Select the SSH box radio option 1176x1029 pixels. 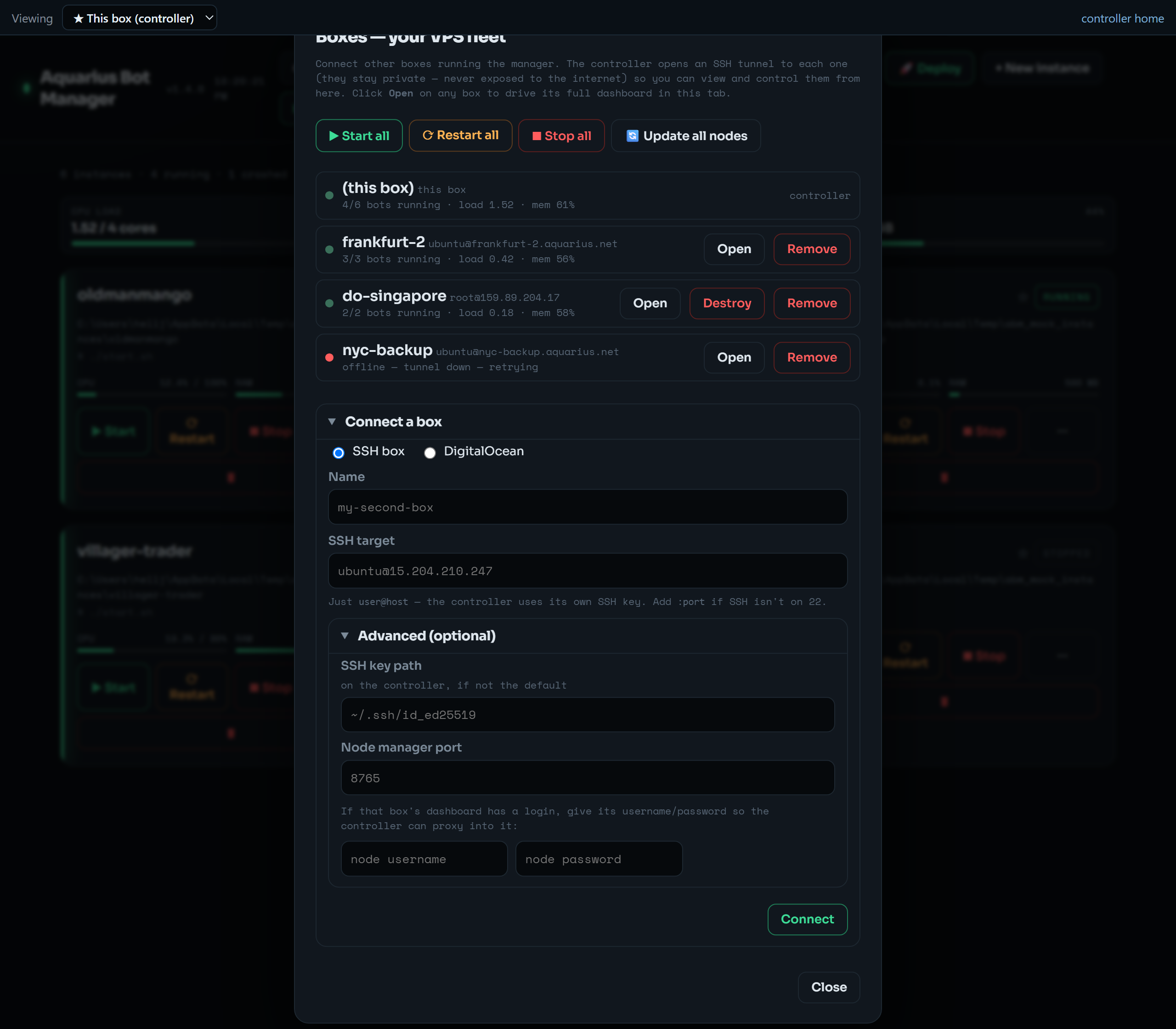pyautogui.click(x=338, y=452)
